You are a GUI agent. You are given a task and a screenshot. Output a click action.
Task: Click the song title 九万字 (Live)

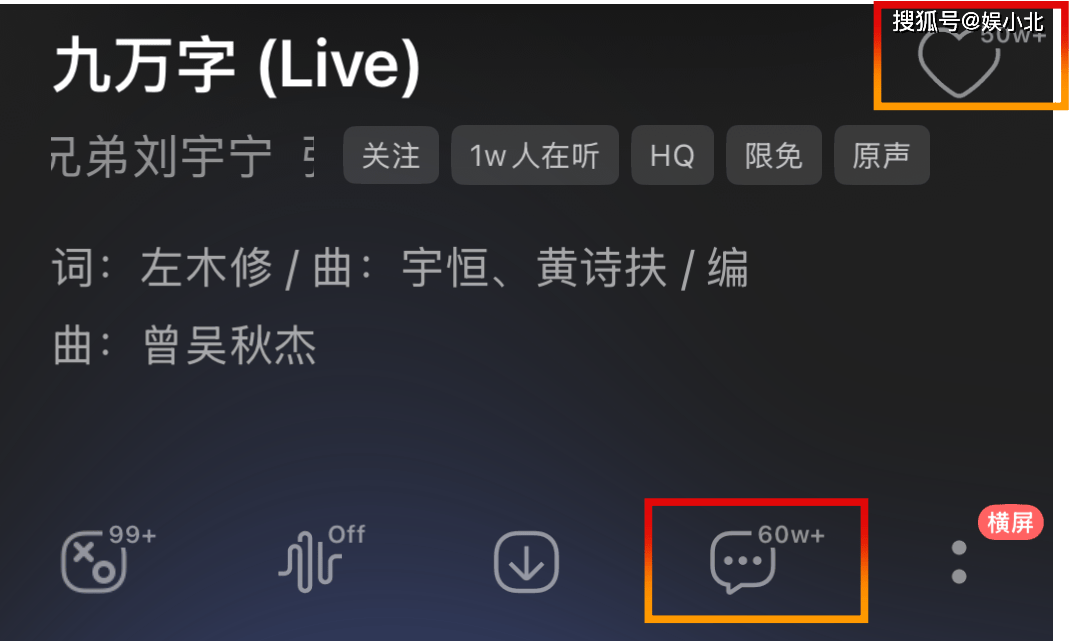click(236, 66)
